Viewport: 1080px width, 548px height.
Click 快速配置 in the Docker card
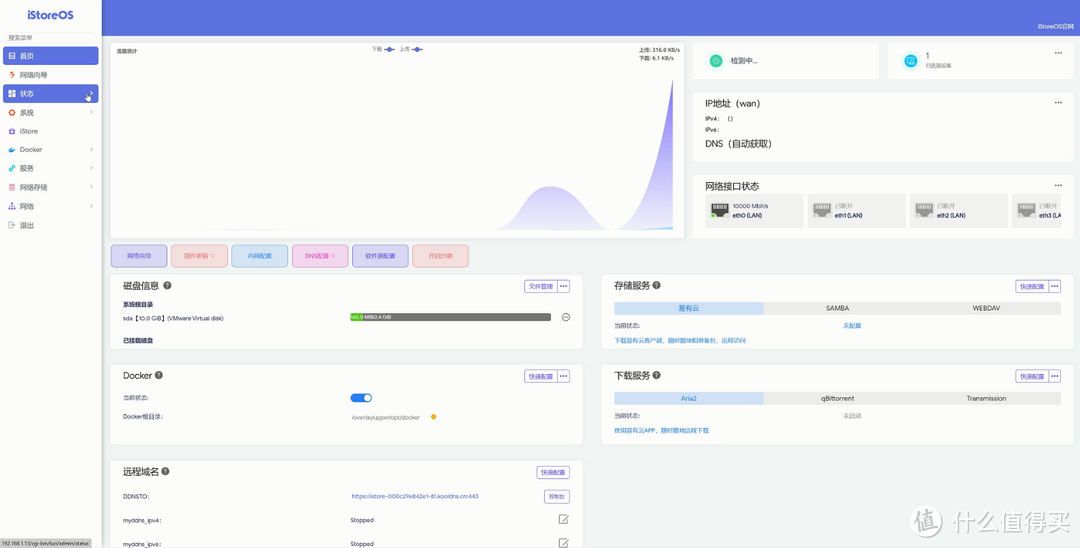[x=540, y=377]
